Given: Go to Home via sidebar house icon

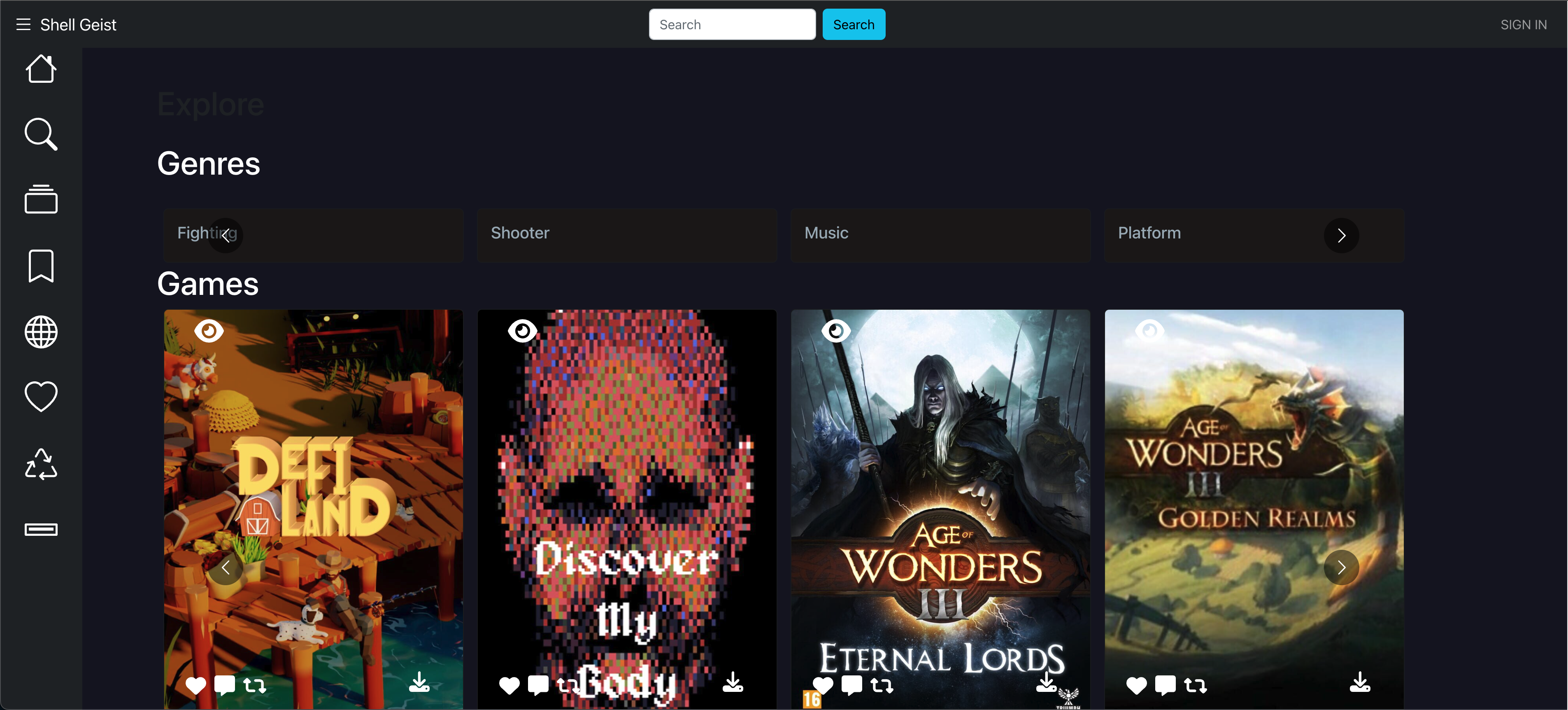Looking at the screenshot, I should click(41, 69).
